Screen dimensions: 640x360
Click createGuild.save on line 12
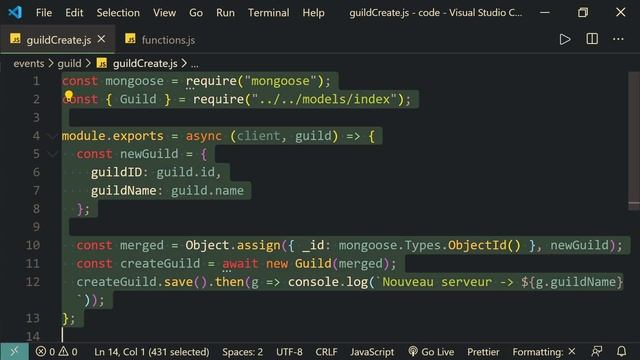(134, 282)
